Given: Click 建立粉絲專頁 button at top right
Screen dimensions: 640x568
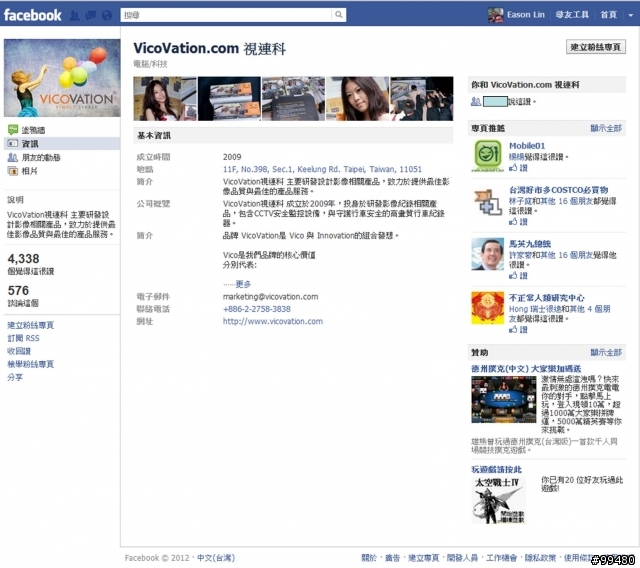Looking at the screenshot, I should [x=596, y=47].
